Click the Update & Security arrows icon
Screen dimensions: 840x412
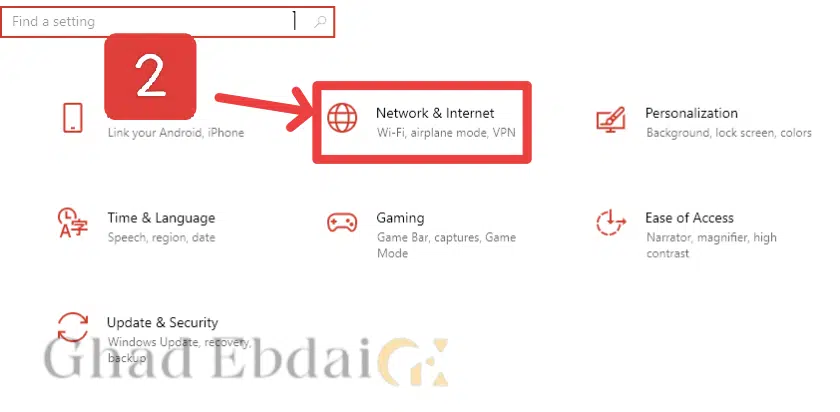[x=72, y=327]
